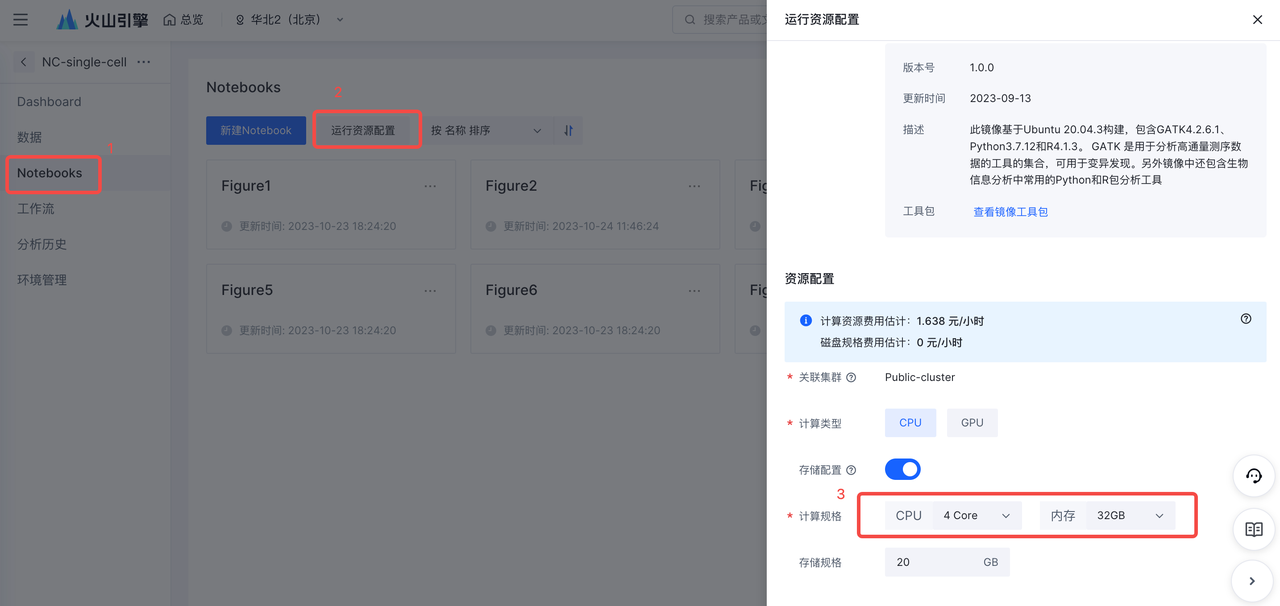
Task: Open the documentation book button
Action: pos(1253,529)
